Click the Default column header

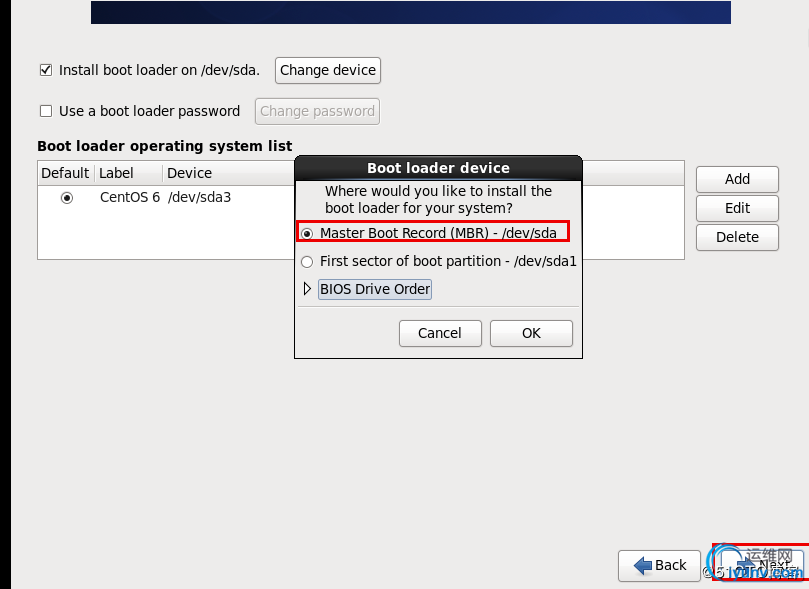coord(65,173)
